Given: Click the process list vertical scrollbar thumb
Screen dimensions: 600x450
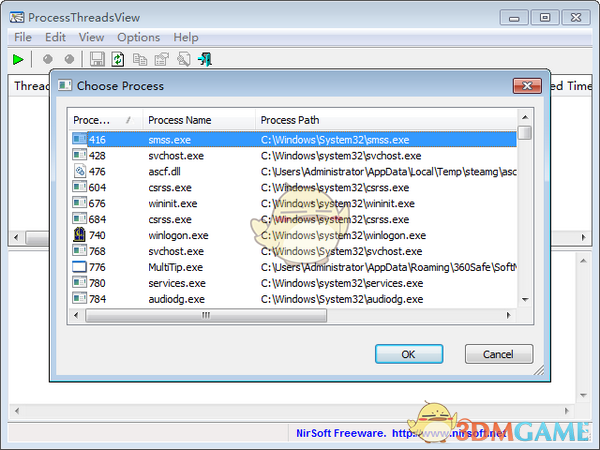Looking at the screenshot, I should tap(525, 133).
